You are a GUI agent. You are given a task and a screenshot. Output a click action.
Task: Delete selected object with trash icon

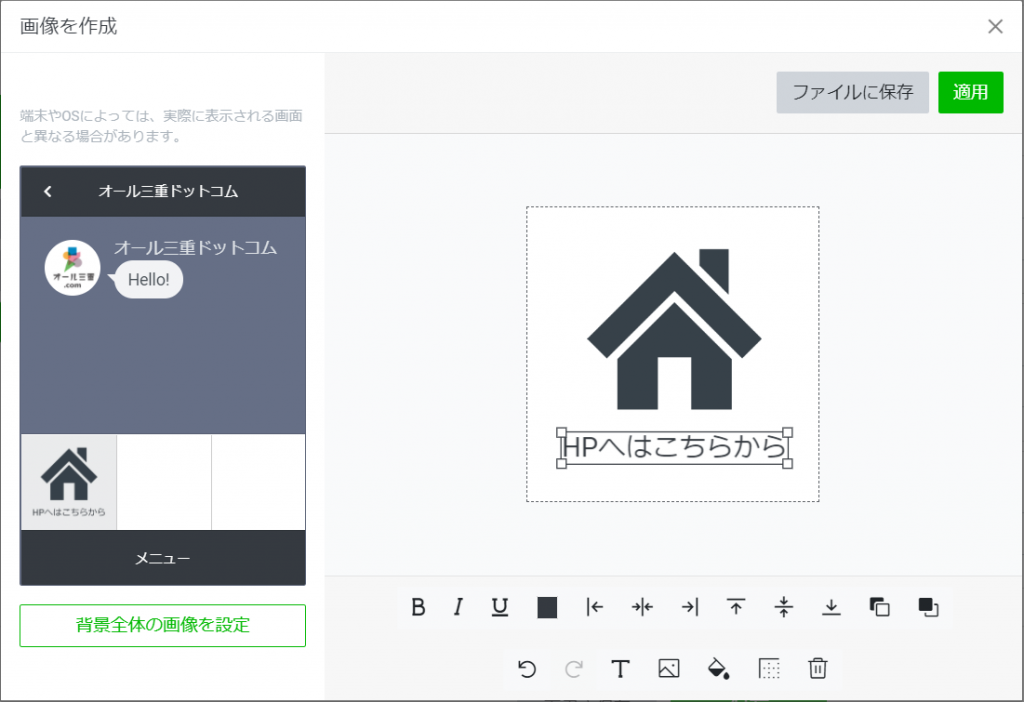(818, 669)
